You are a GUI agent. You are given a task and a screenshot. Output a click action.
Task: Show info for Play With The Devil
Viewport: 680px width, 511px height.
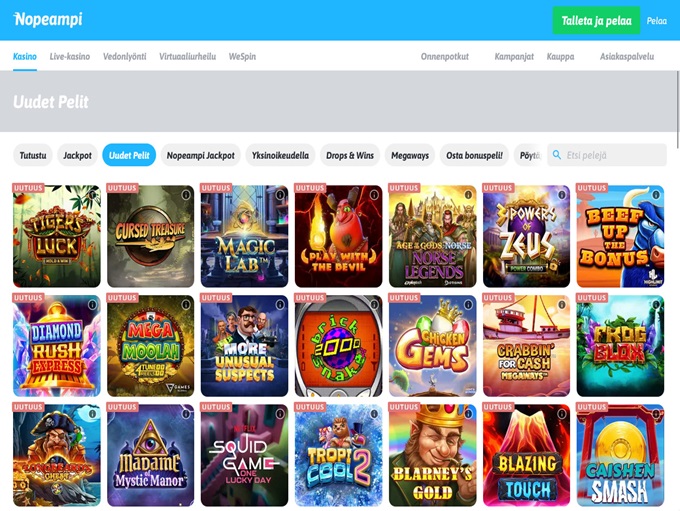pyautogui.click(x=374, y=195)
